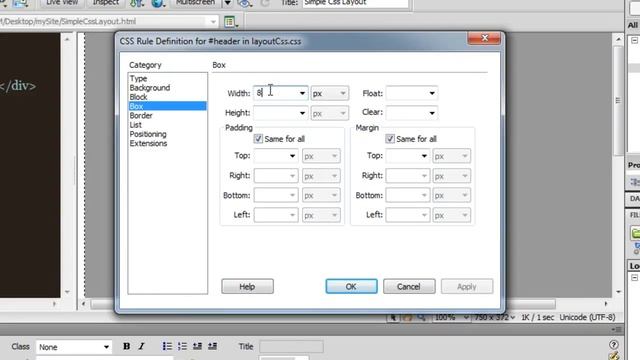Open the Margin Top value dropdown
This screenshot has height=360, width=640.
tap(424, 156)
